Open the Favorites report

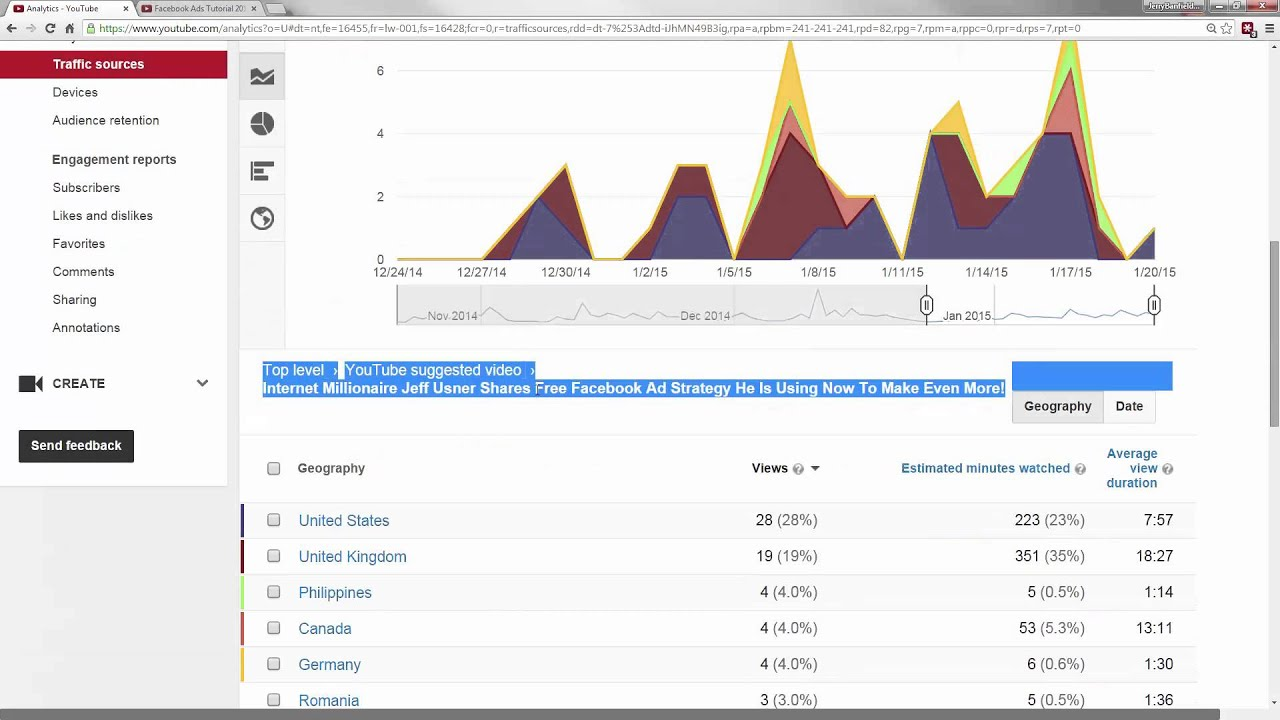[x=79, y=244]
